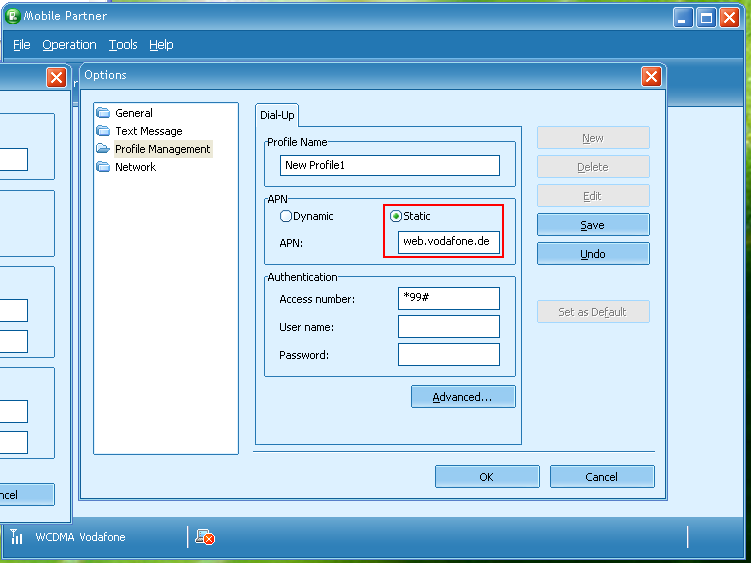
Task: Open the Tools menu
Action: pos(123,45)
